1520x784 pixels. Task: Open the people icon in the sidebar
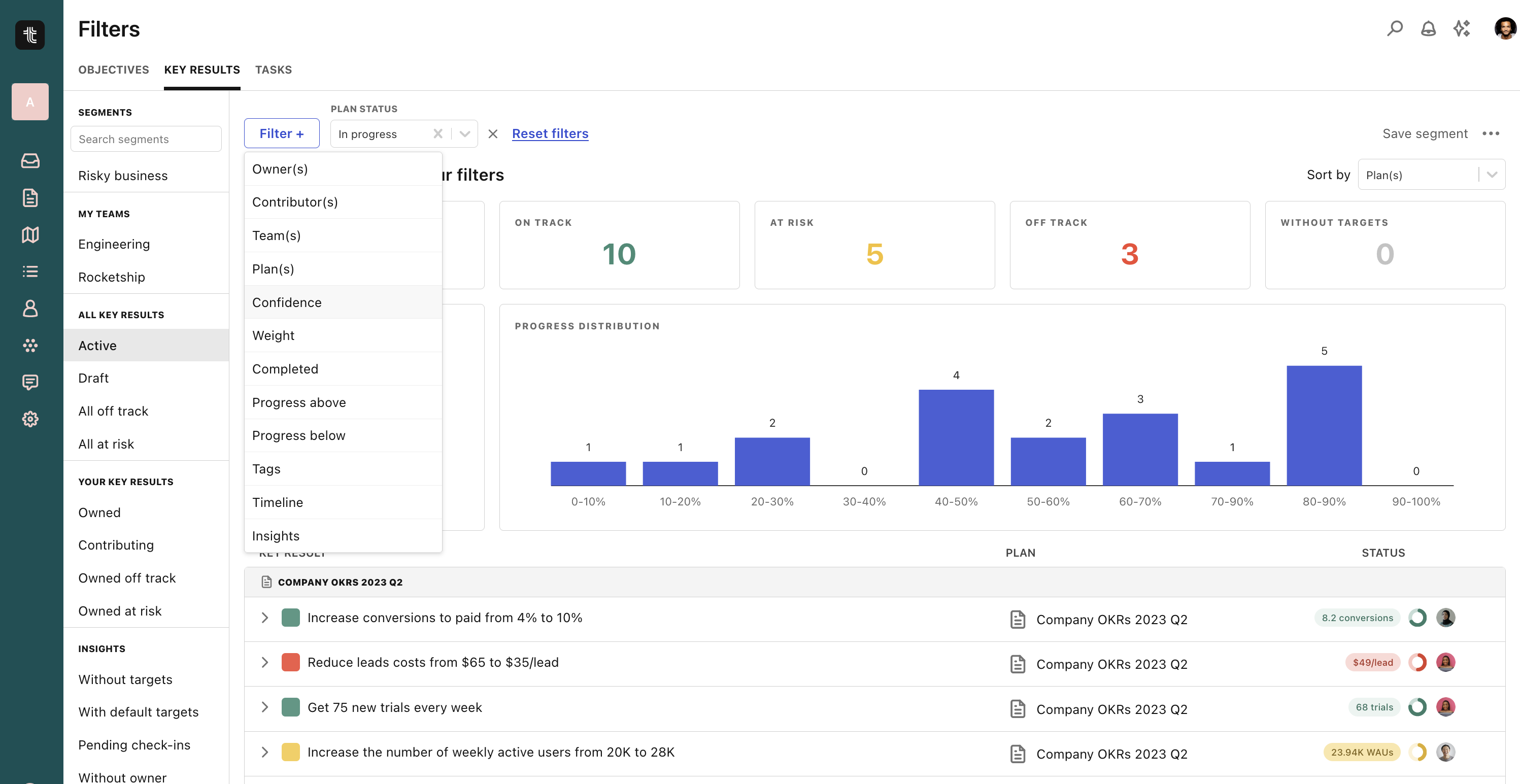[30, 309]
